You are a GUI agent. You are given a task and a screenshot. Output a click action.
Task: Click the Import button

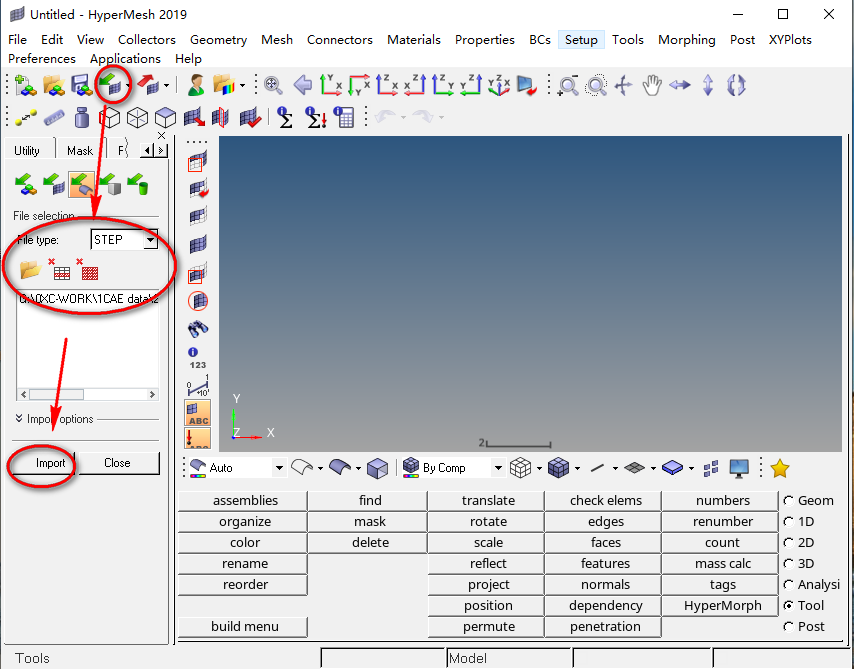point(50,463)
